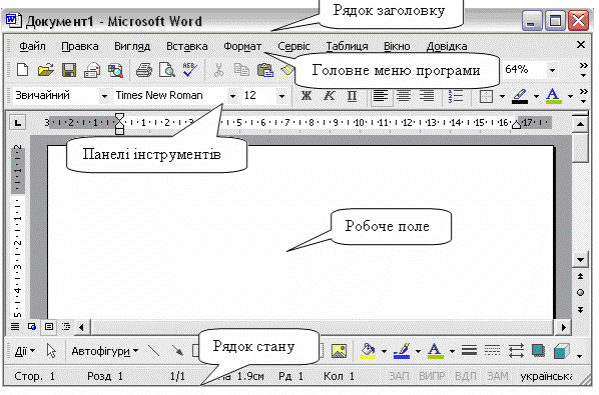This screenshot has height=395, width=599.
Task: Open the 64% zoom dropdown
Action: [x=552, y=70]
